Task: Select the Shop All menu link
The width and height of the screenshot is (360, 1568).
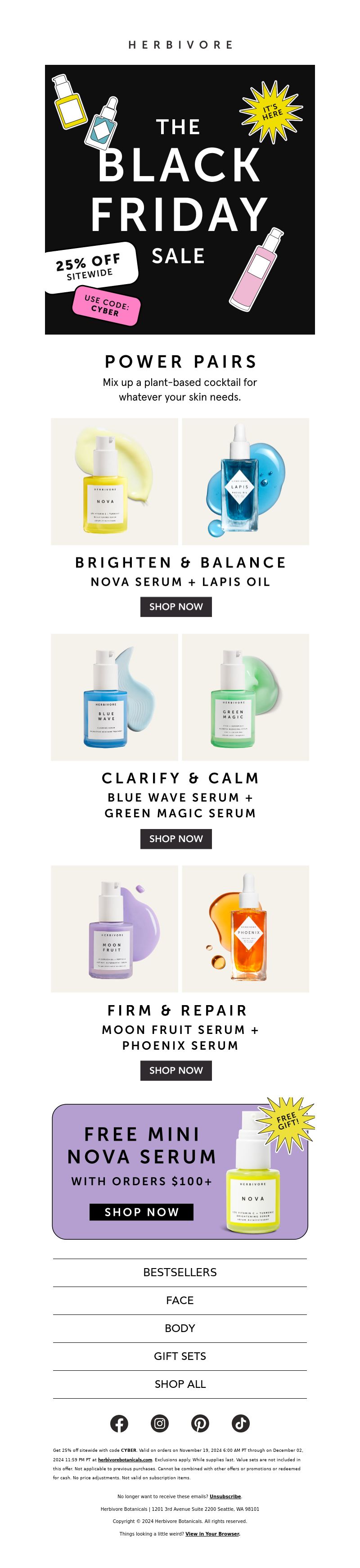Action: [180, 1383]
